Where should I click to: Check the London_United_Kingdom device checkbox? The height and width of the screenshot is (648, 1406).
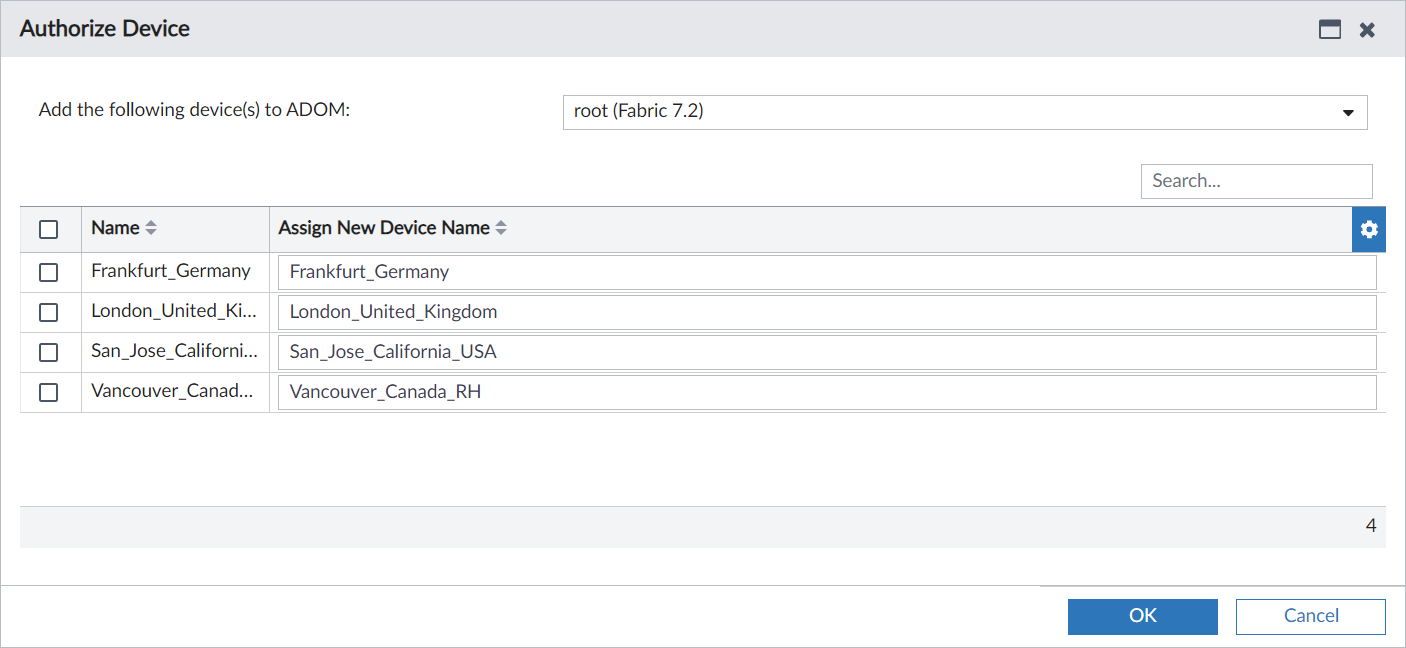point(49,311)
